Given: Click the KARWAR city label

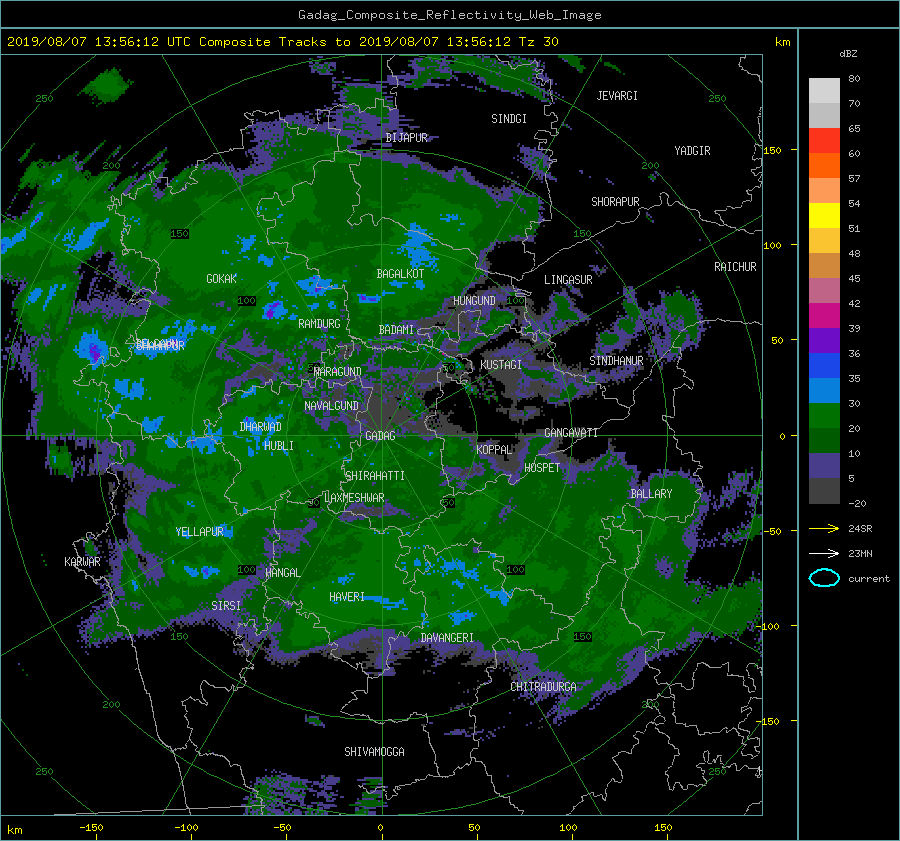Looking at the screenshot, I should (82, 562).
